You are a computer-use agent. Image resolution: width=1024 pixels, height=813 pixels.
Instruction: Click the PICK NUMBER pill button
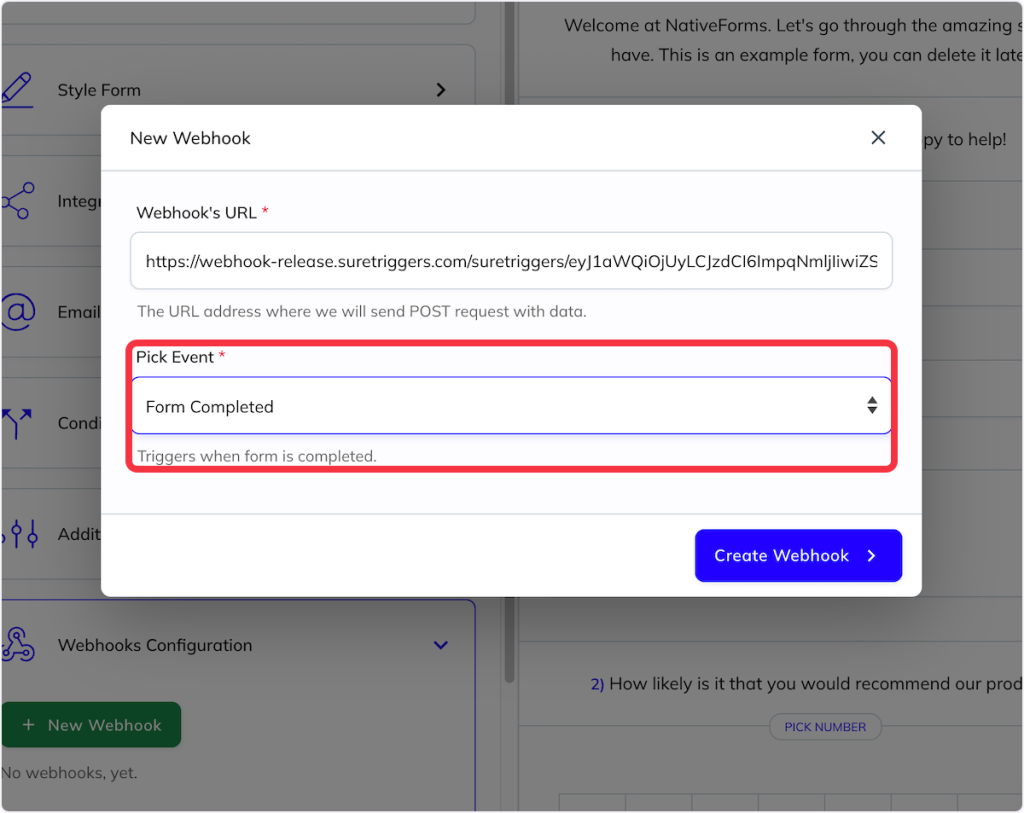tap(825, 727)
